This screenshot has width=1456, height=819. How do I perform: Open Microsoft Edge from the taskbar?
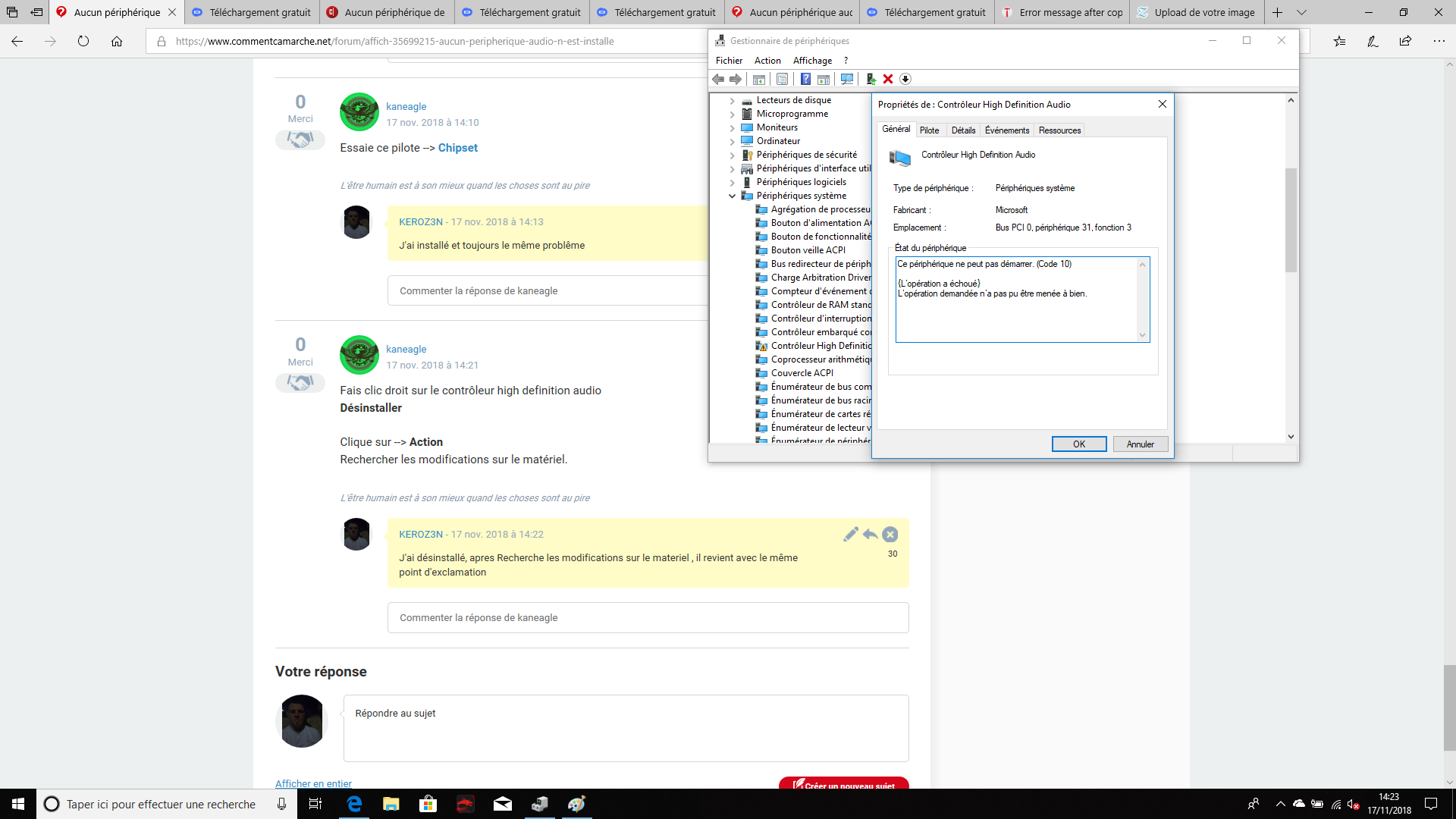(354, 804)
